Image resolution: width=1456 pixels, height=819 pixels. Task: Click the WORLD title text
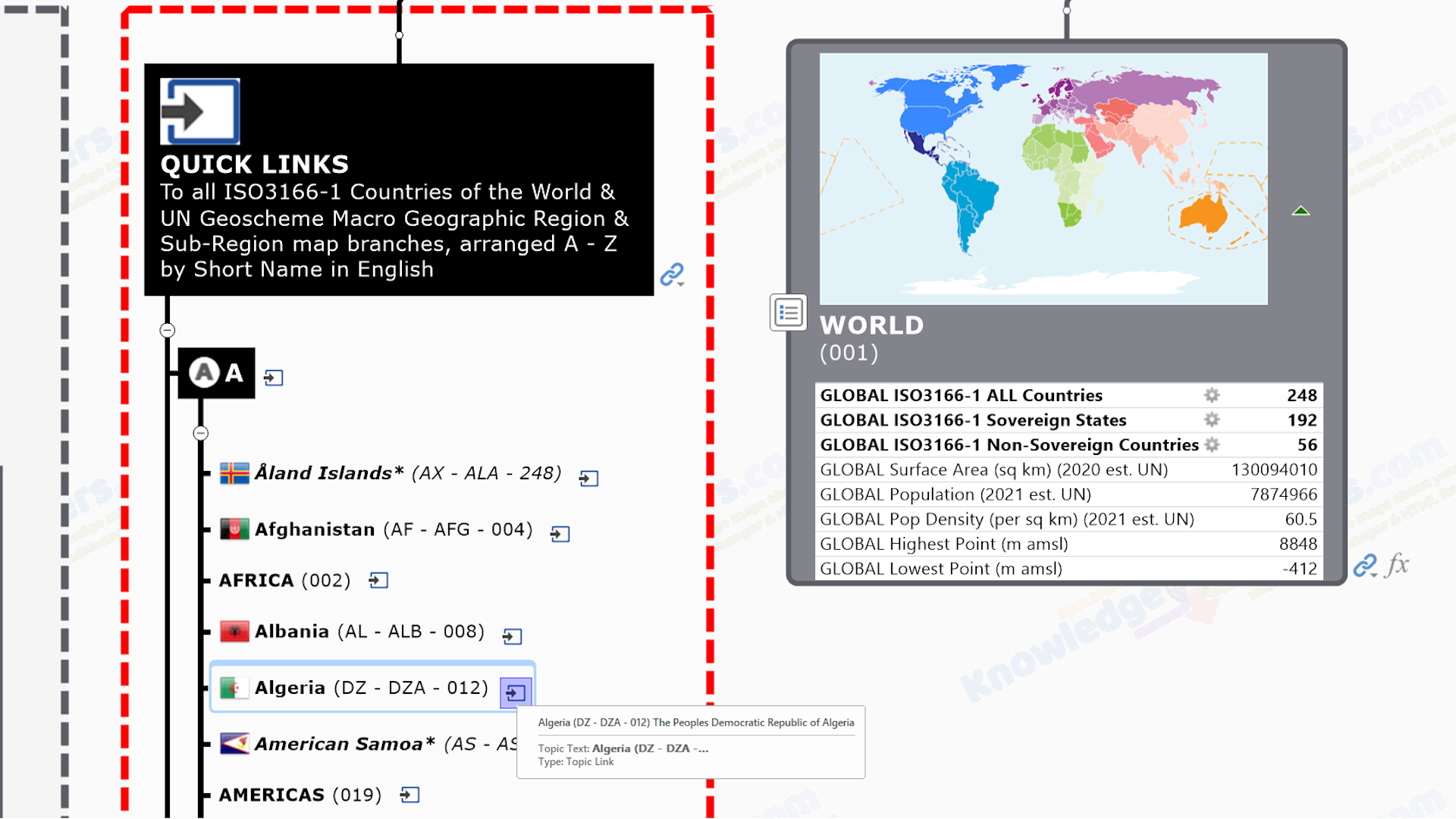click(872, 325)
